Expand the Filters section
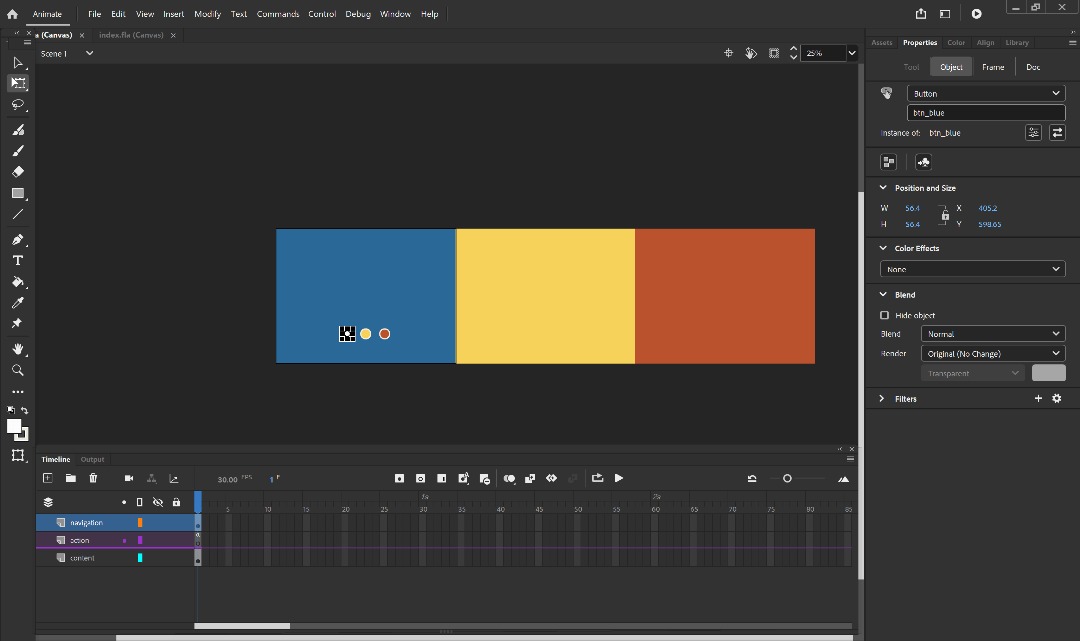The width and height of the screenshot is (1080, 641). [x=882, y=399]
